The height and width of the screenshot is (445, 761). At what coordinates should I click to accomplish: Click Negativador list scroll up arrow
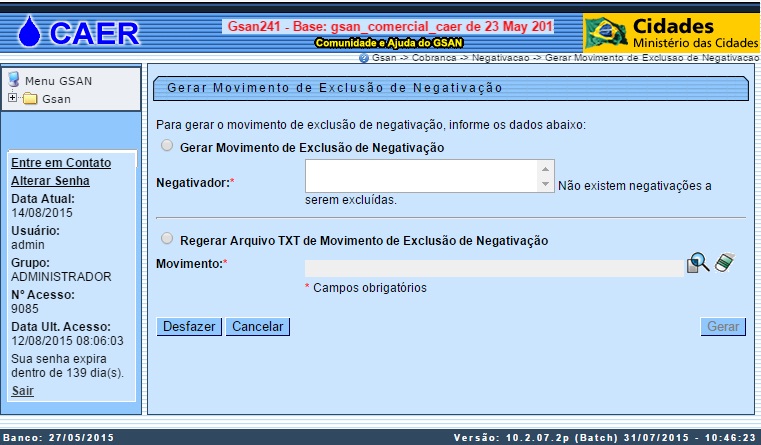[545, 169]
